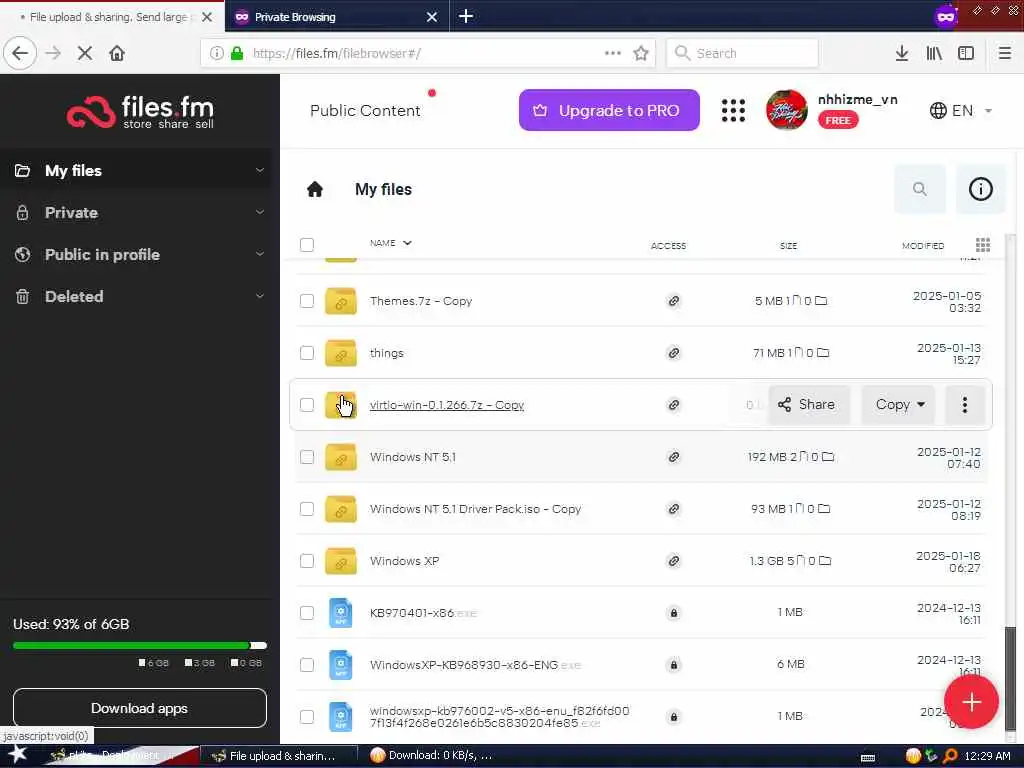Image resolution: width=1024 pixels, height=768 pixels.
Task: Click the red plus upload button
Action: click(971, 702)
